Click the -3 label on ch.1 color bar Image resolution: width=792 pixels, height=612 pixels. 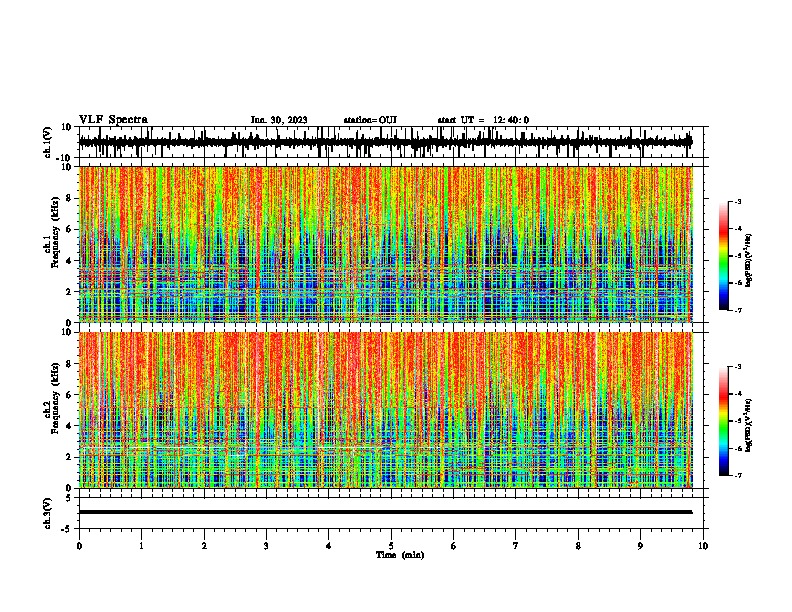(737, 201)
